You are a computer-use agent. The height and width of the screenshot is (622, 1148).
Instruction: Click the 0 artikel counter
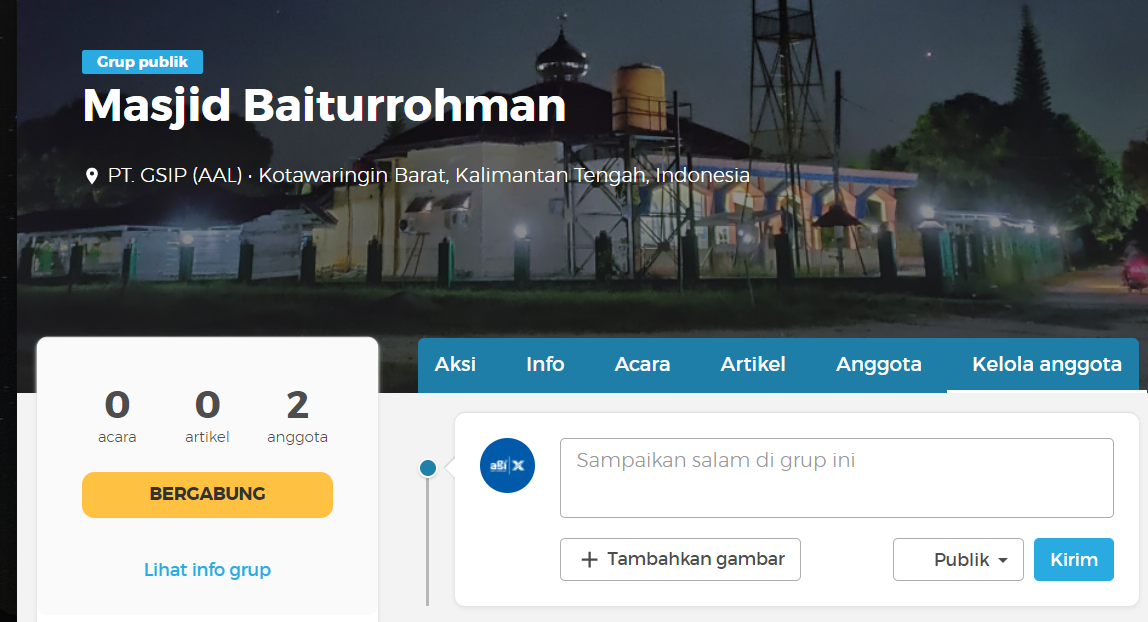(207, 416)
